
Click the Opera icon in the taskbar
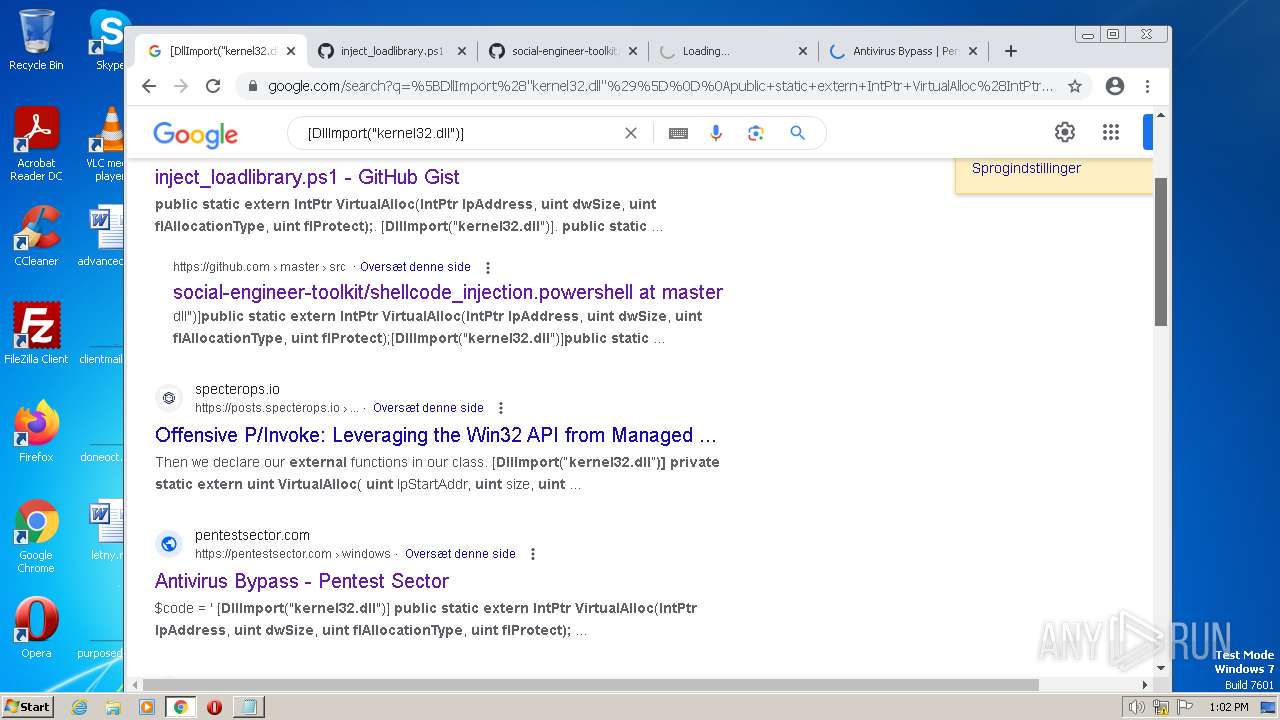[214, 707]
